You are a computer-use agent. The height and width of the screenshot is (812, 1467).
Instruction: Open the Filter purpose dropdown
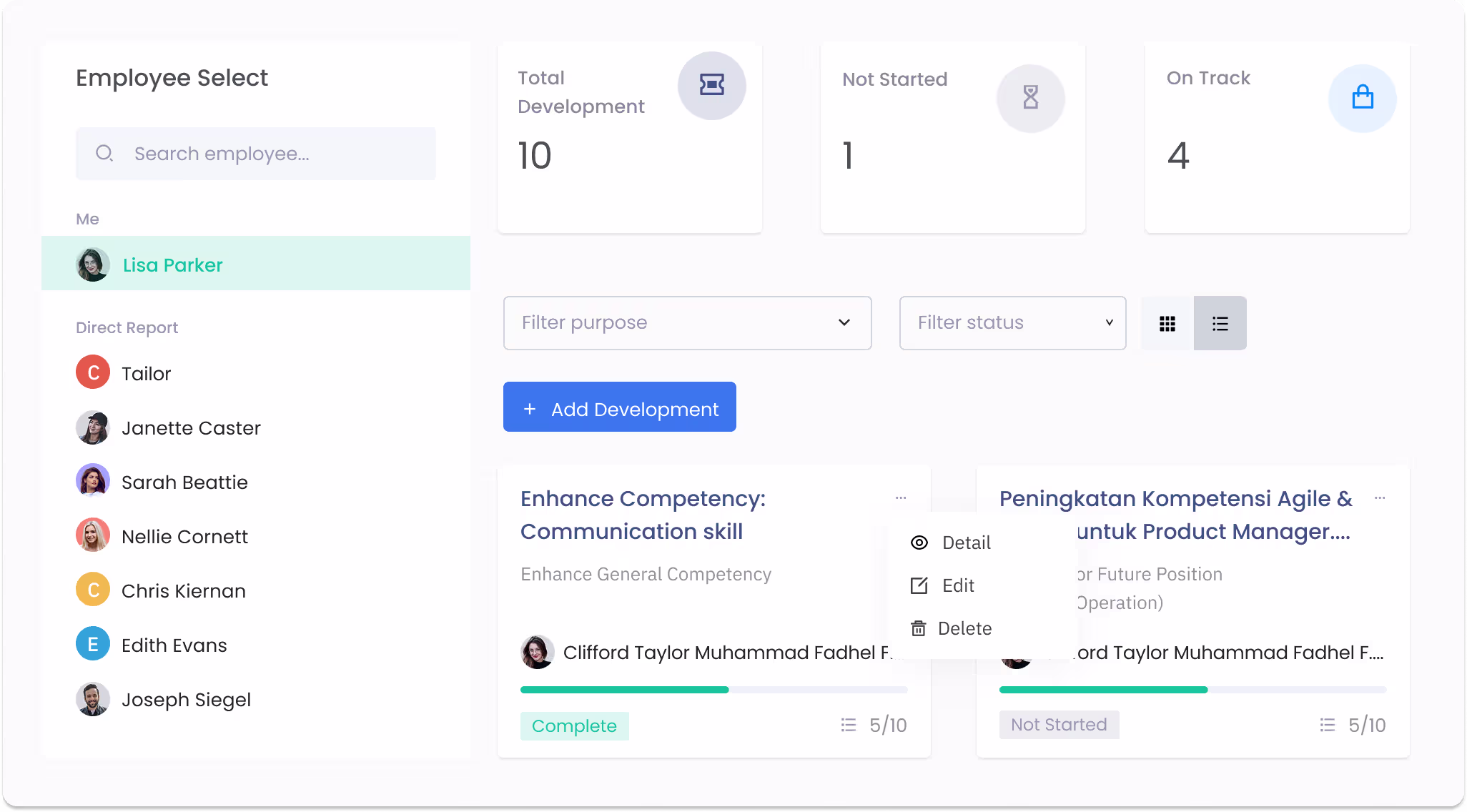click(x=688, y=323)
